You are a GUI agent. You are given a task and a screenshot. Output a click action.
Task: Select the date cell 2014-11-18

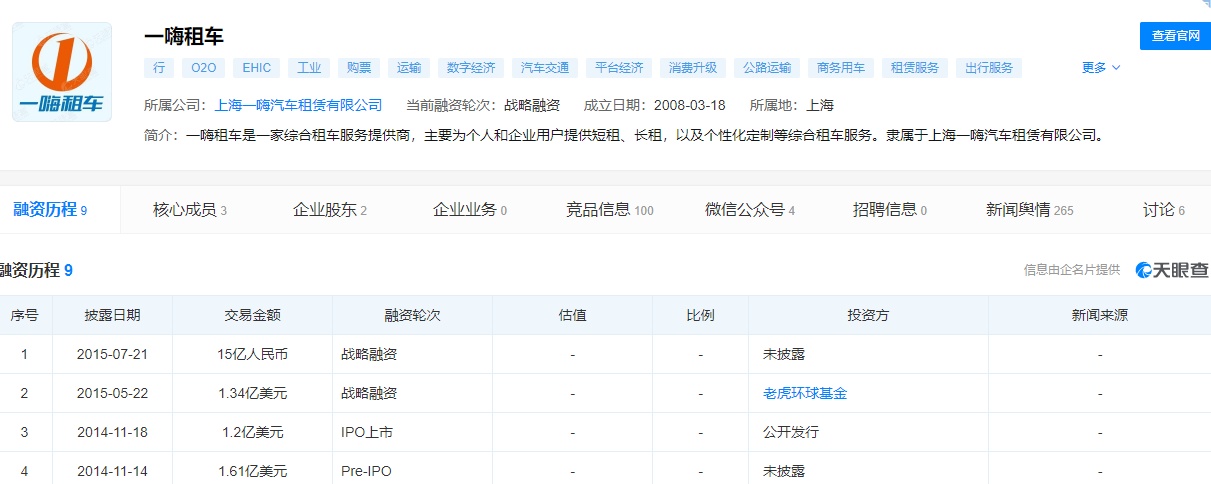pyautogui.click(x=112, y=433)
